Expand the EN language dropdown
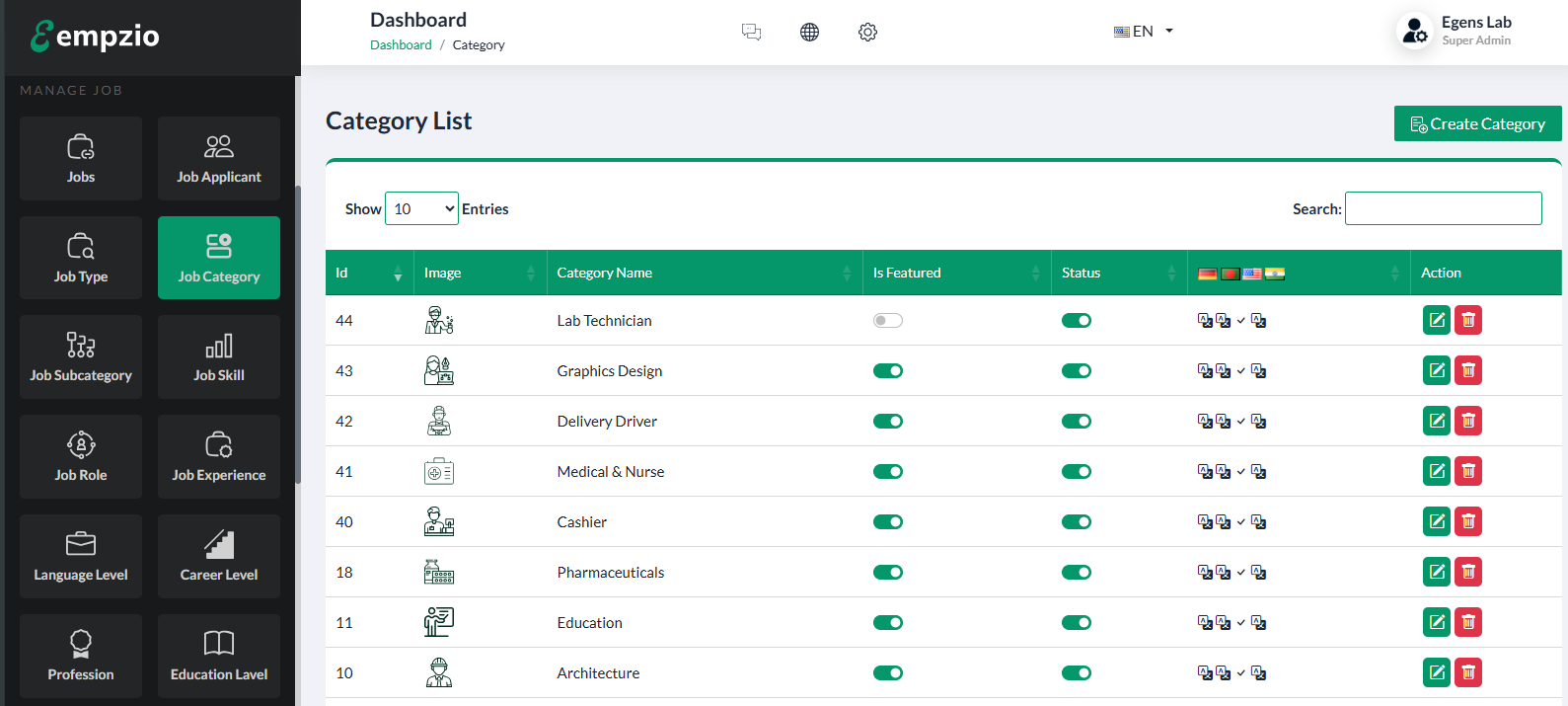The height and width of the screenshot is (706, 1568). [x=1143, y=31]
